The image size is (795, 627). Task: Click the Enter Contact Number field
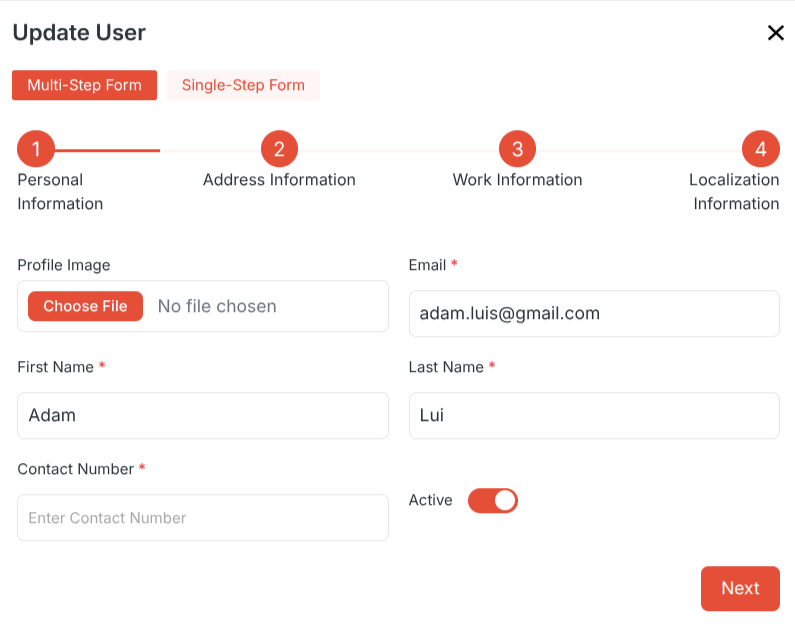click(203, 518)
